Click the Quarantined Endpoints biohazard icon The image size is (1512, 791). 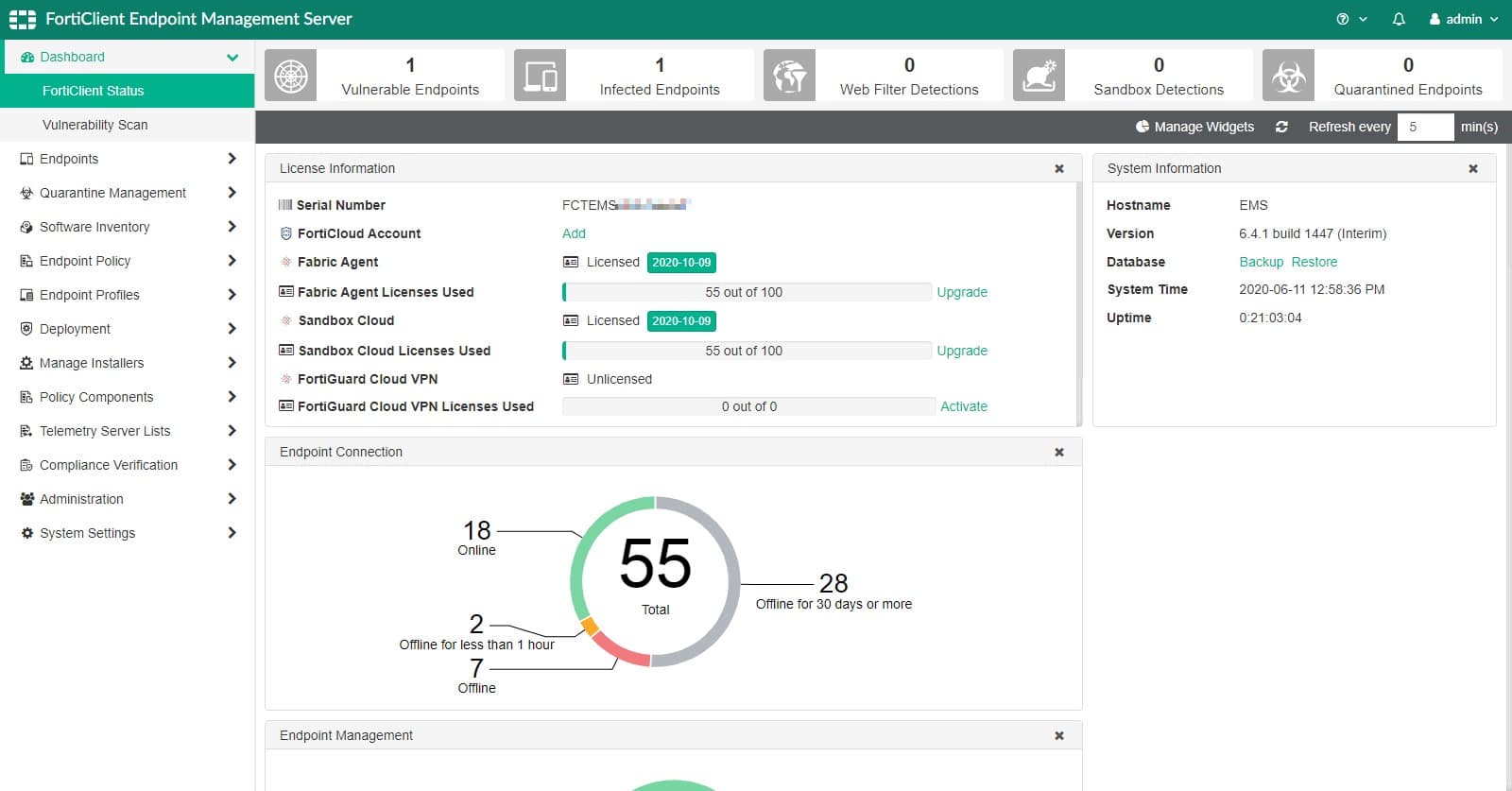(x=1288, y=76)
